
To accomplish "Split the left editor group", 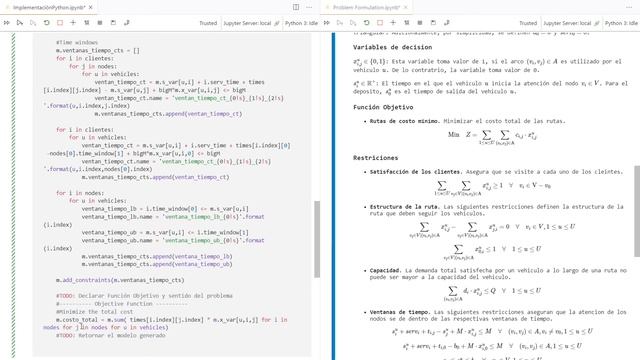I will 296,7.
